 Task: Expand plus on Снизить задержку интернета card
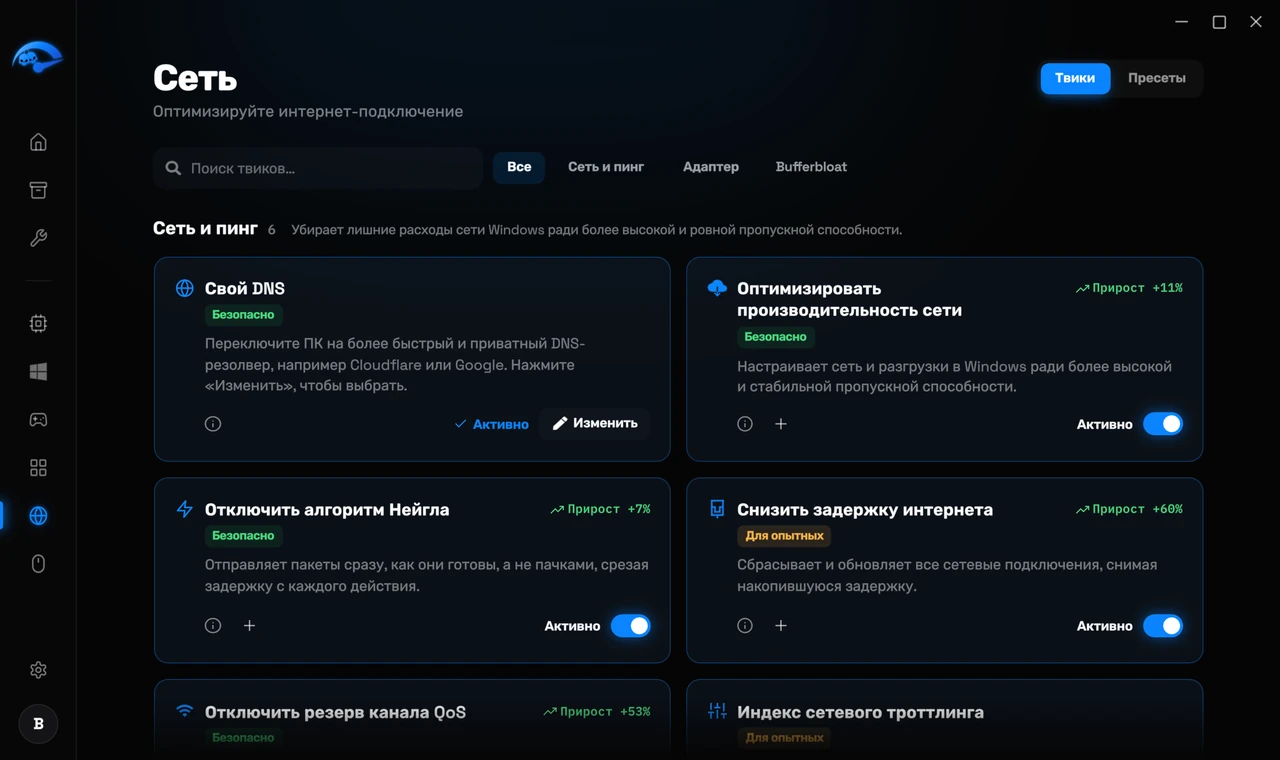[781, 626]
